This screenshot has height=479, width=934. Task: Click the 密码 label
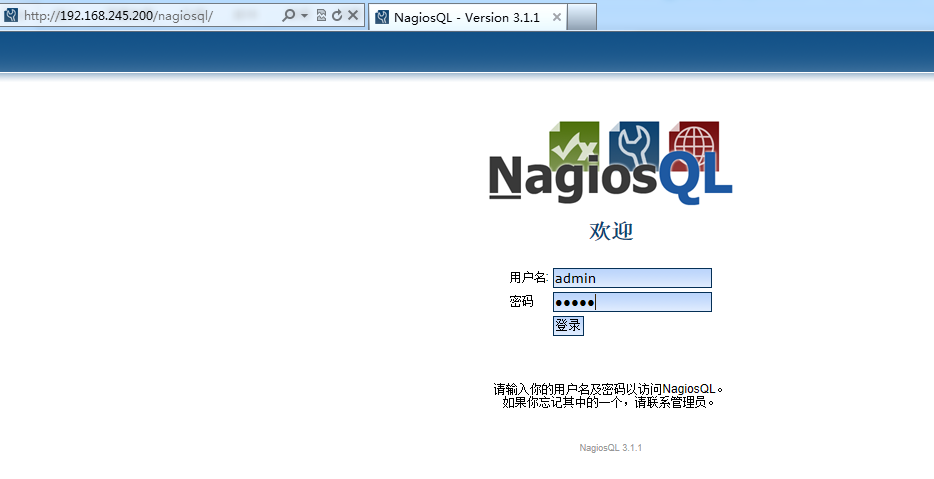click(521, 301)
